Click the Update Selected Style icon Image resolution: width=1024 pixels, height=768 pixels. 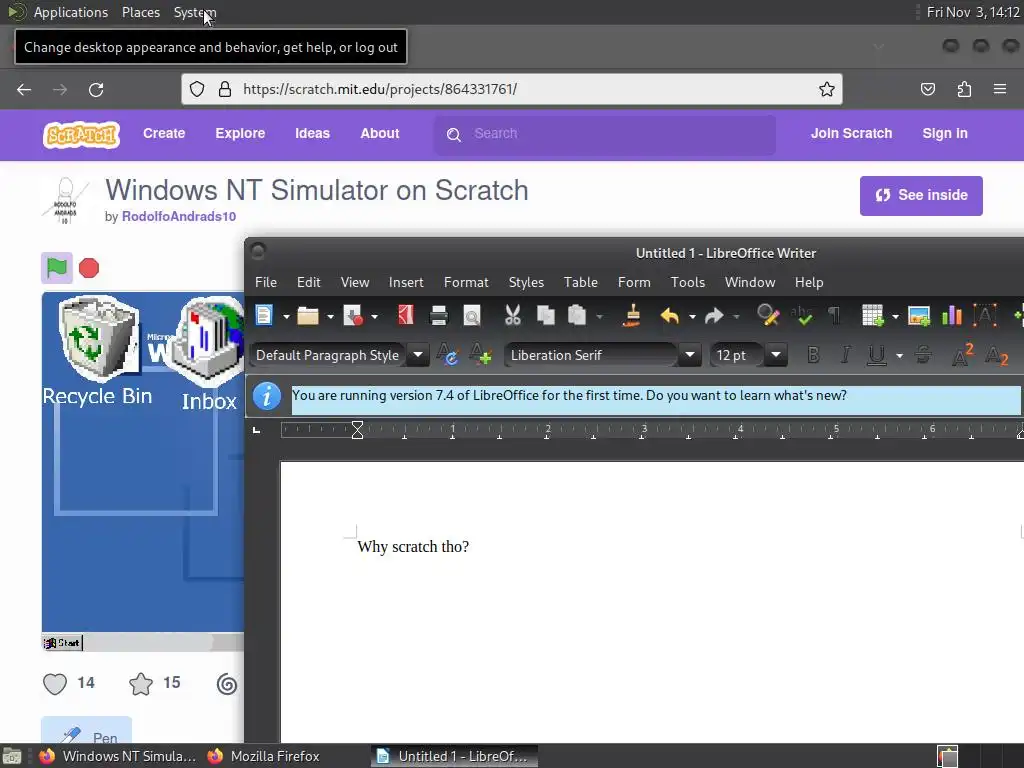coord(448,355)
